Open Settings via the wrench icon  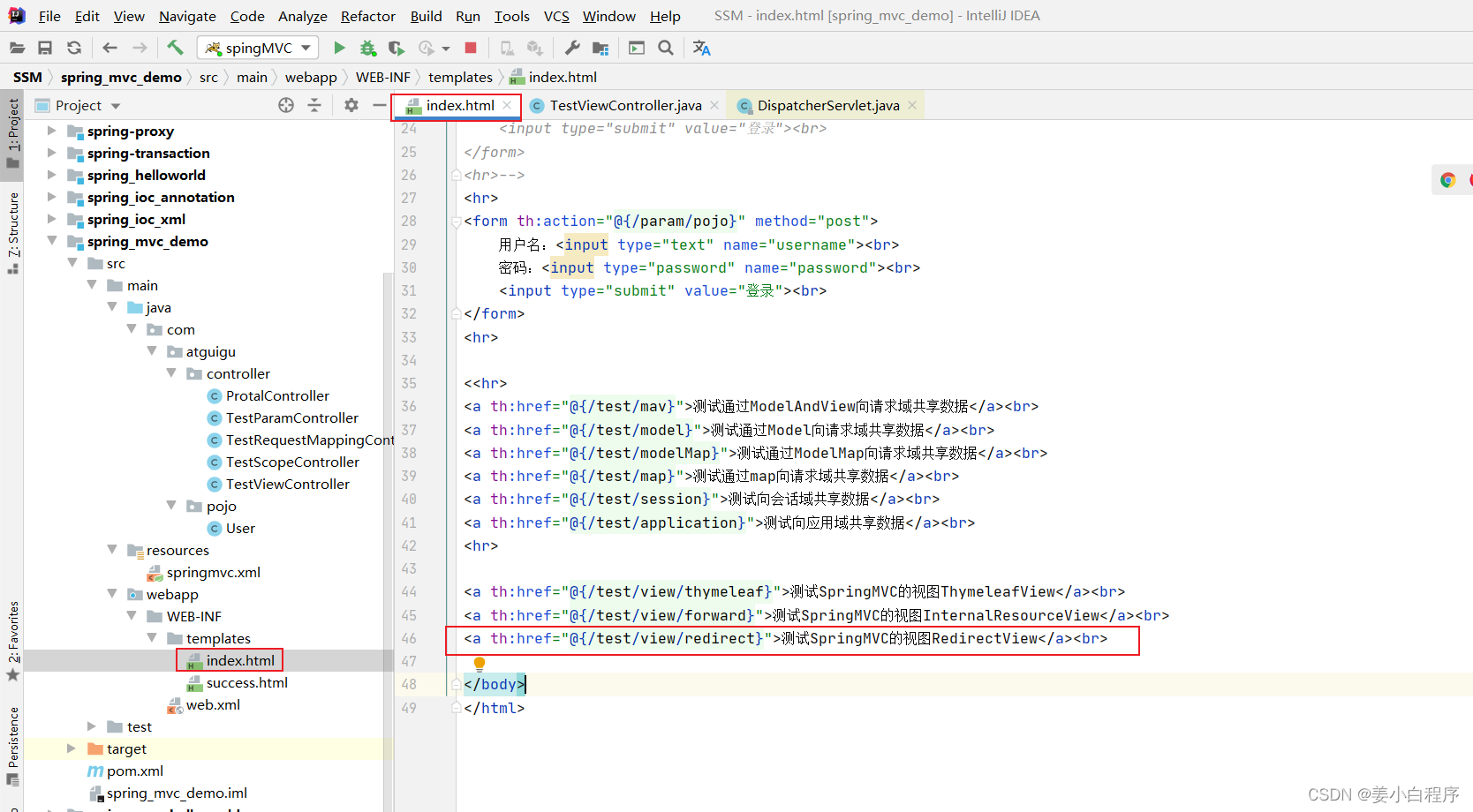click(x=572, y=48)
